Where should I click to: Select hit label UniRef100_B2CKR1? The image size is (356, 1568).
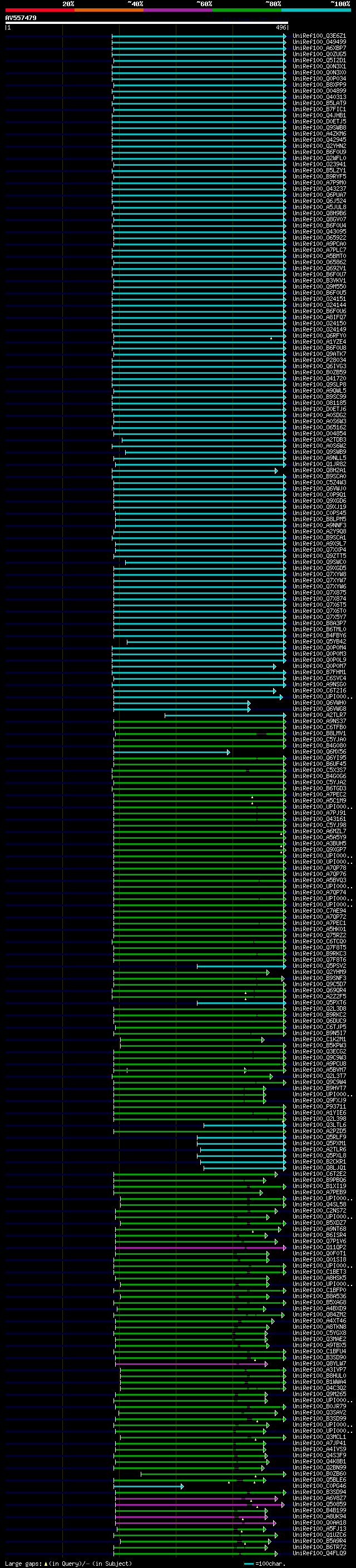point(319,1161)
